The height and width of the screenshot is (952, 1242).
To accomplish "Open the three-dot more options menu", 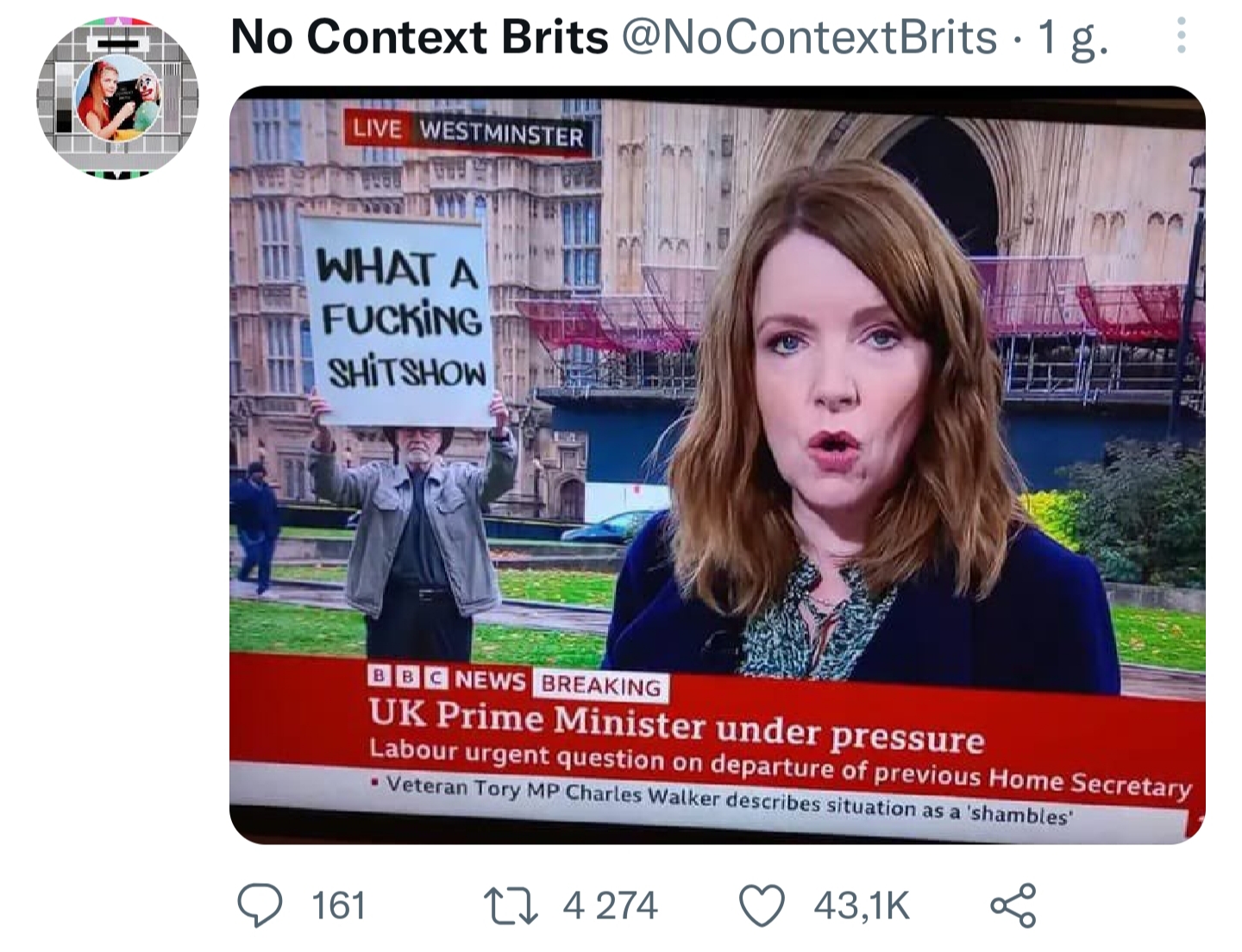I will pyautogui.click(x=1182, y=36).
